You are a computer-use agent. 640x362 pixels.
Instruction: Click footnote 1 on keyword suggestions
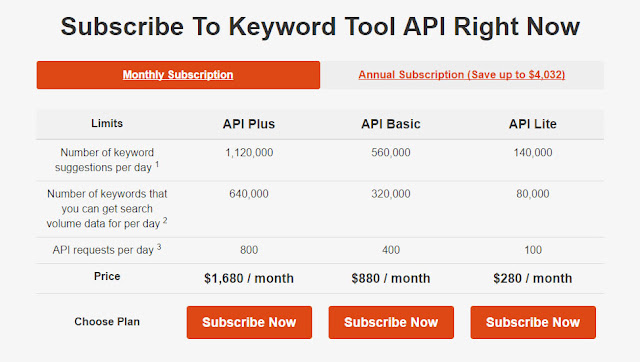[x=157, y=164]
